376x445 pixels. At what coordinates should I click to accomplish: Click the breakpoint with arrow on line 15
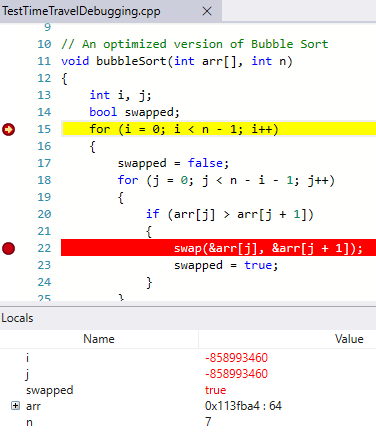8,129
